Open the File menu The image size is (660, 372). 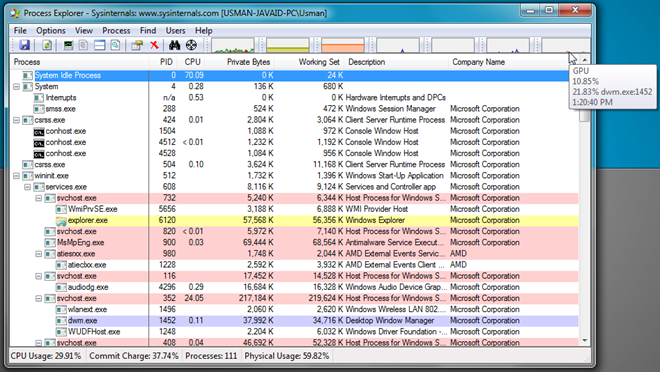(x=20, y=31)
